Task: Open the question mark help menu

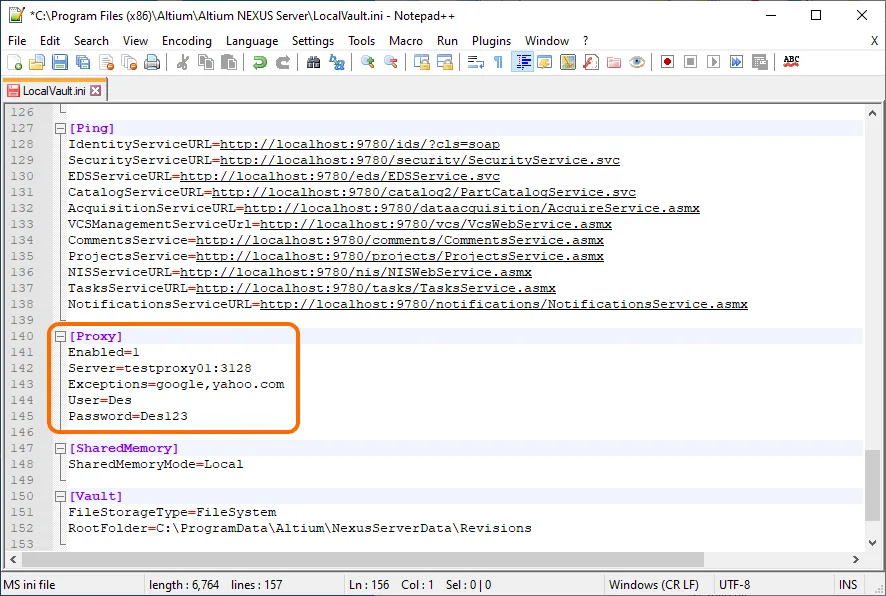Action: point(585,41)
